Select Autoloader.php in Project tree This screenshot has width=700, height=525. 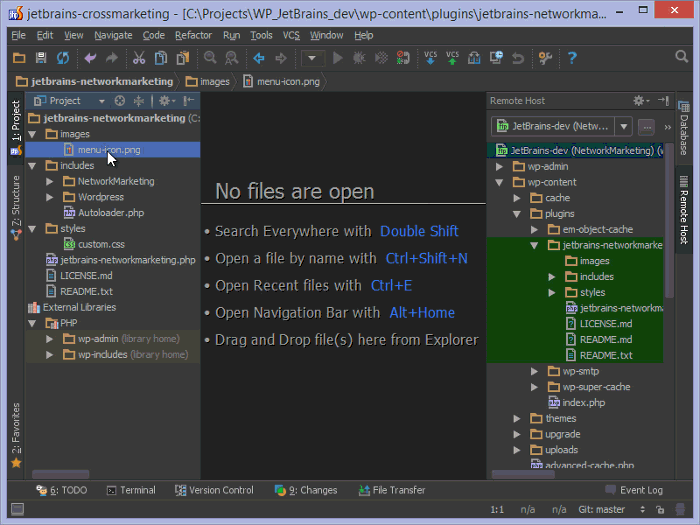tap(112, 213)
